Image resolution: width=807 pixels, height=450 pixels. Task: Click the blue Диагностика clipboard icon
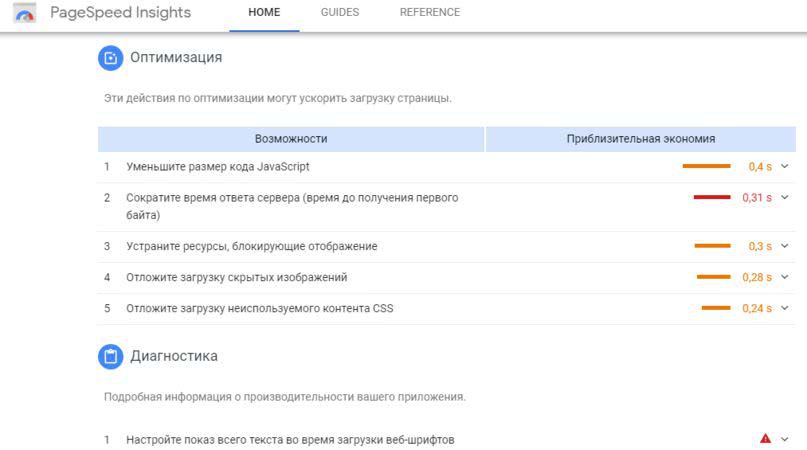coord(110,356)
